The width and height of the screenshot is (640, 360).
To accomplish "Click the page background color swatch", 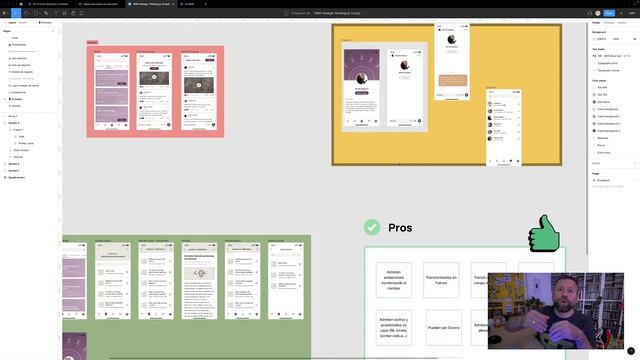I will [x=594, y=39].
